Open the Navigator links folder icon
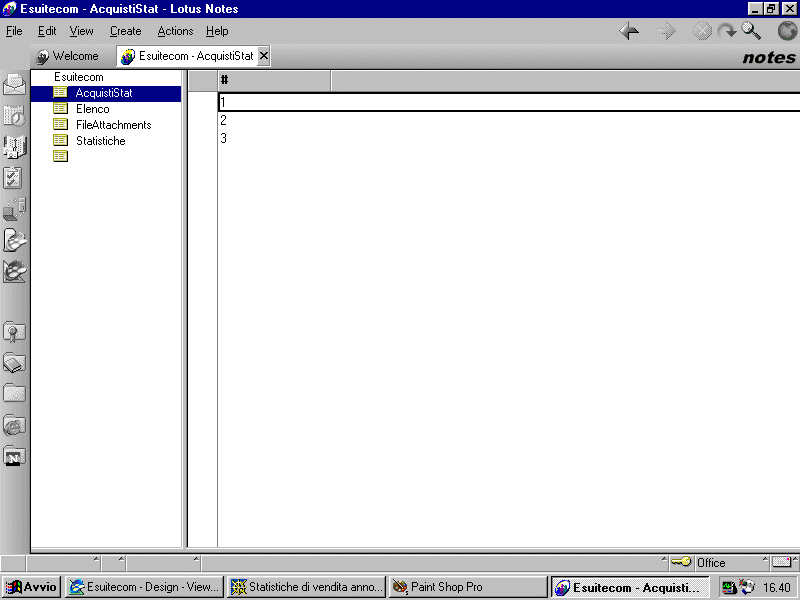The height and width of the screenshot is (600, 800). 14,456
